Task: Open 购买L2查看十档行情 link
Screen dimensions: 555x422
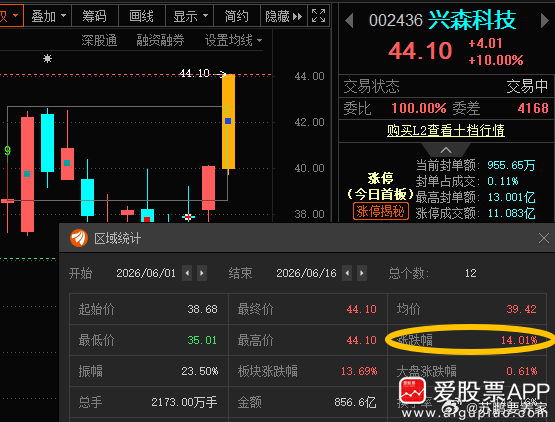Action: point(446,131)
